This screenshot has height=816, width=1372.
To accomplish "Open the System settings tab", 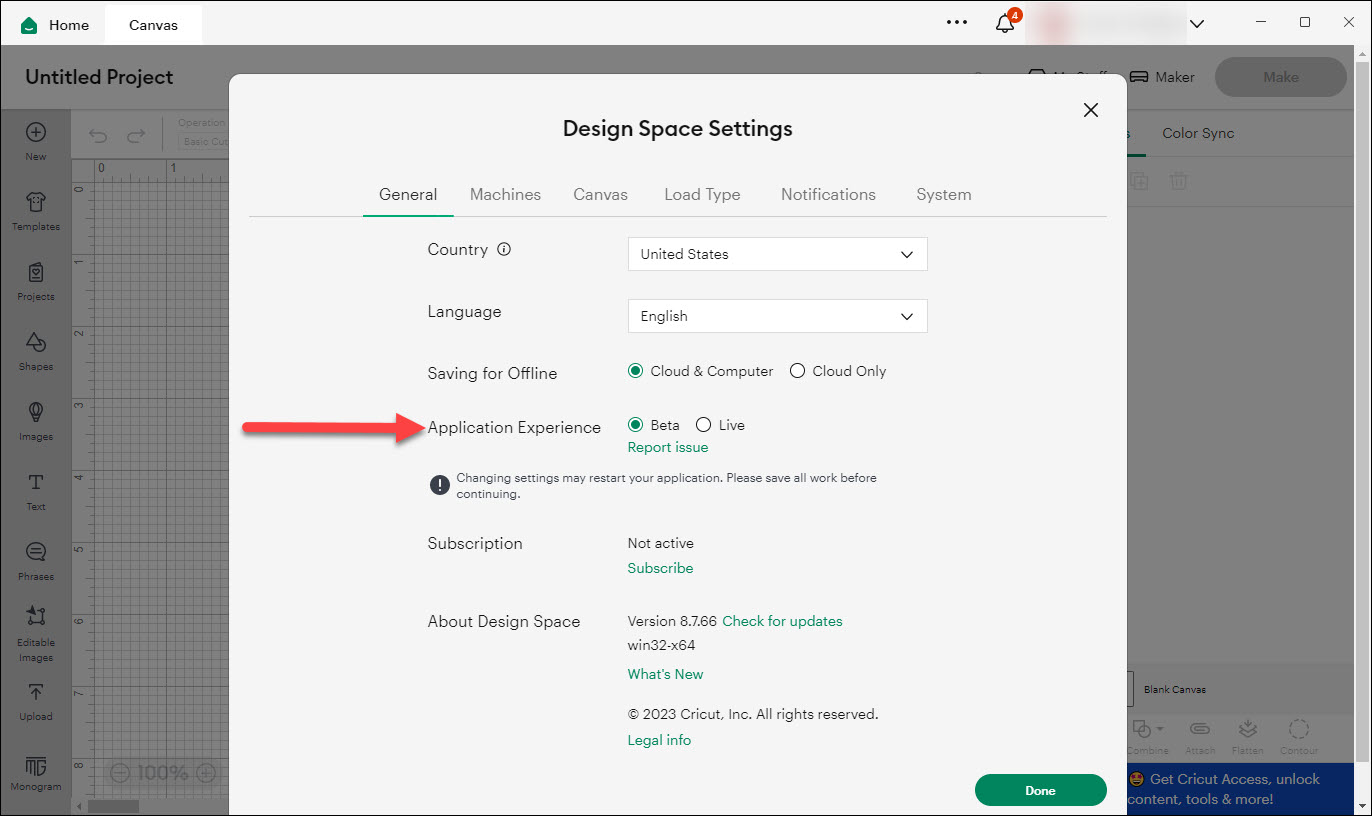I will 944,195.
